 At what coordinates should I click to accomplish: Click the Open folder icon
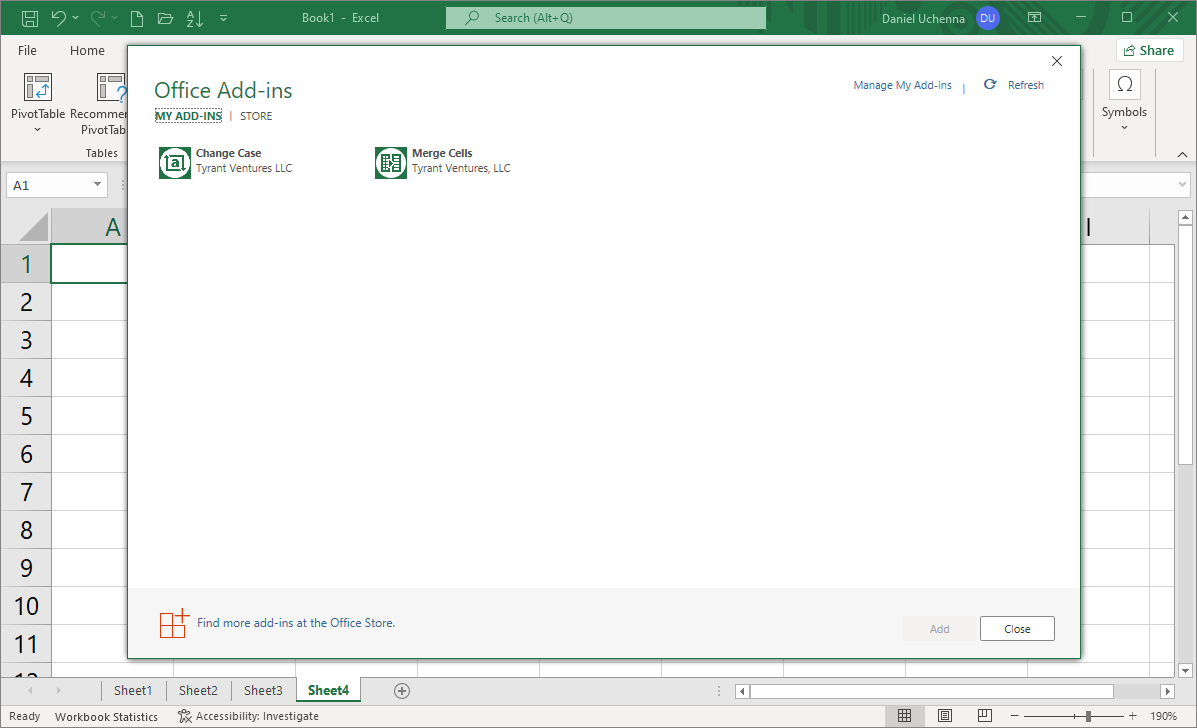(166, 18)
